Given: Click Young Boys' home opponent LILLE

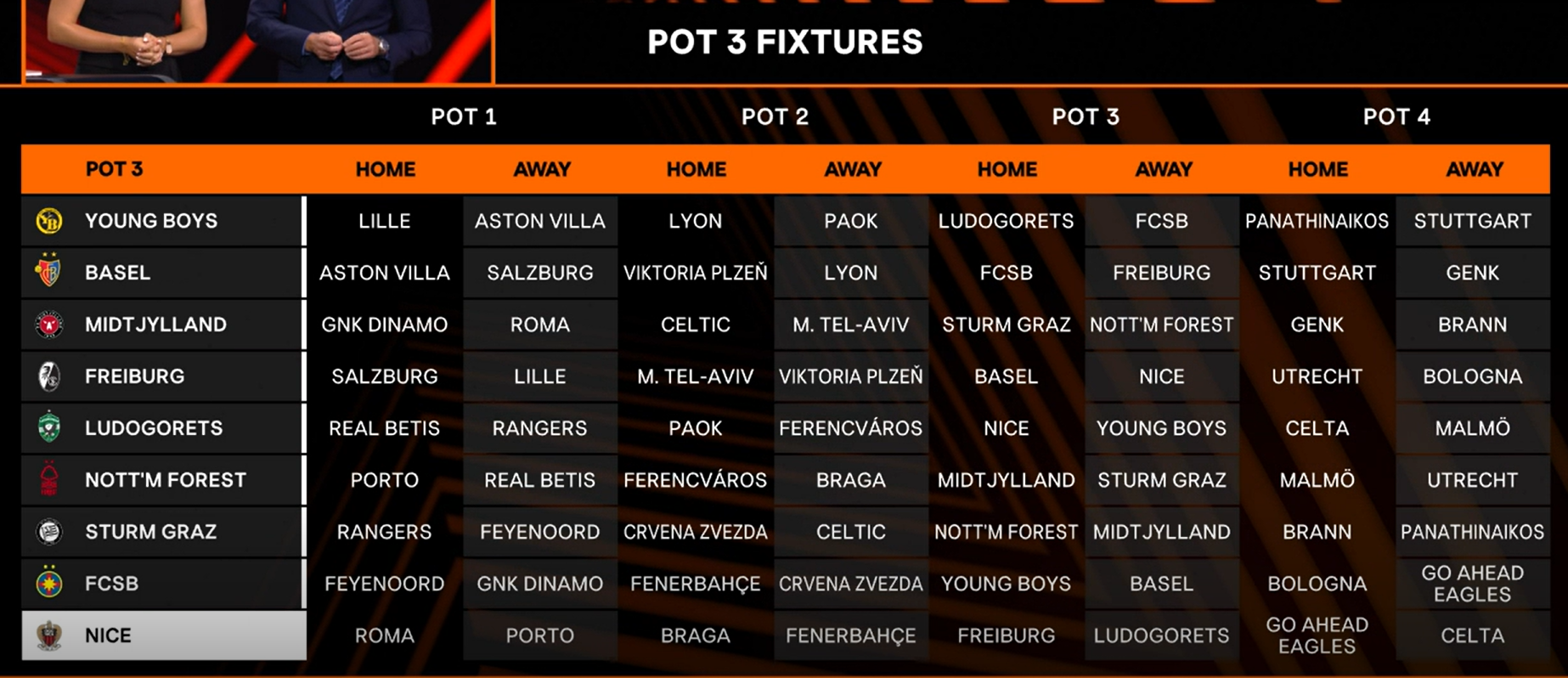Looking at the screenshot, I should pyautogui.click(x=385, y=221).
